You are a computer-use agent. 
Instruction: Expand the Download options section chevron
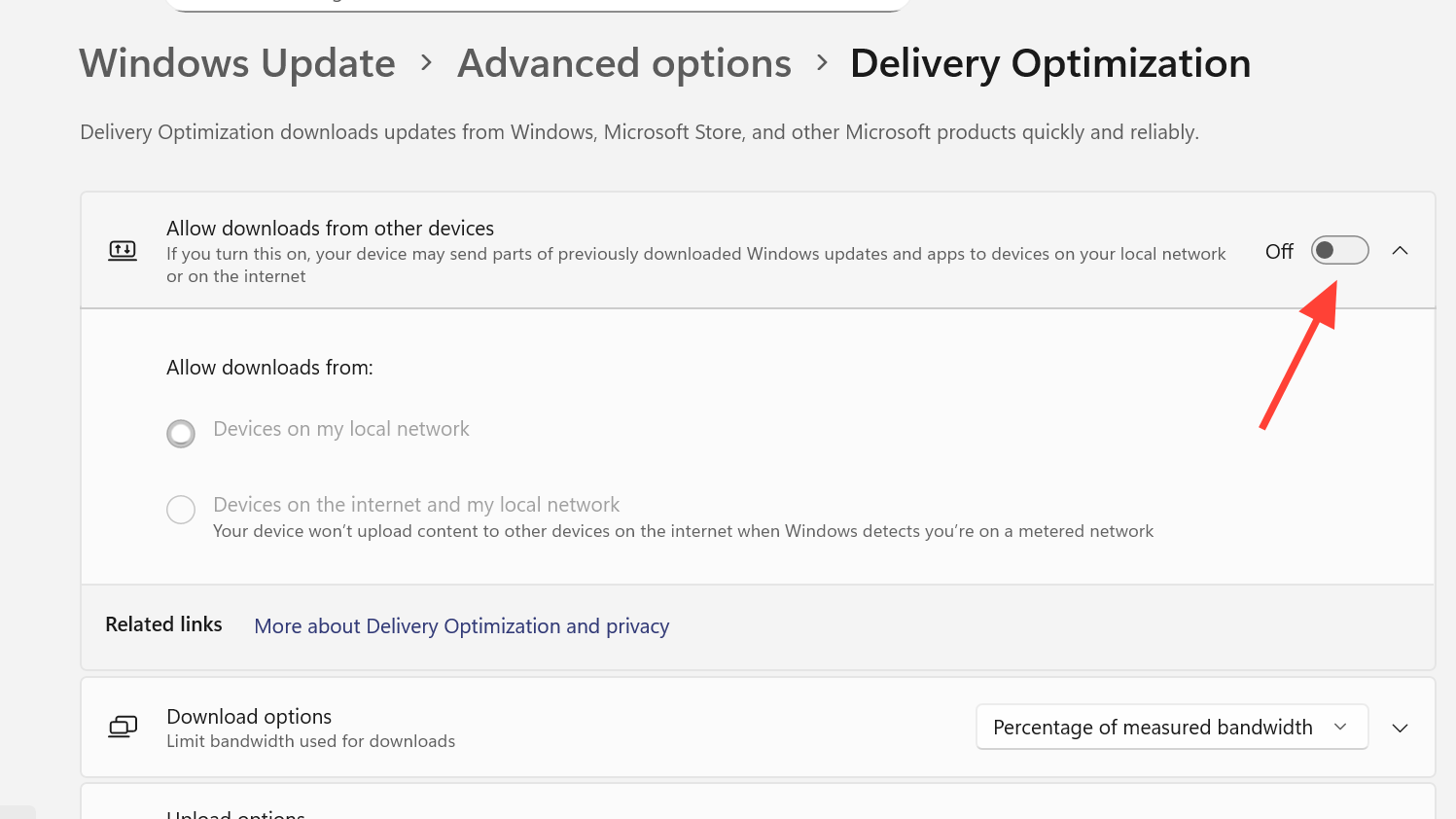(x=1400, y=728)
